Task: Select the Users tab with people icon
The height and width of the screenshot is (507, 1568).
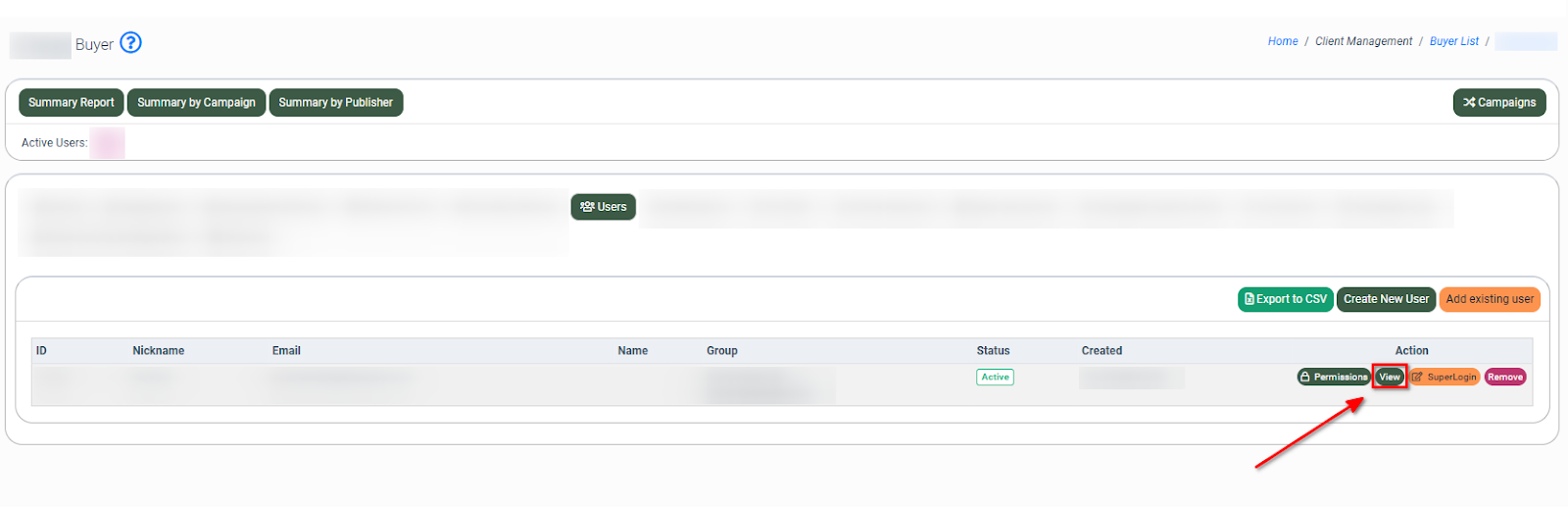Action: [x=603, y=207]
